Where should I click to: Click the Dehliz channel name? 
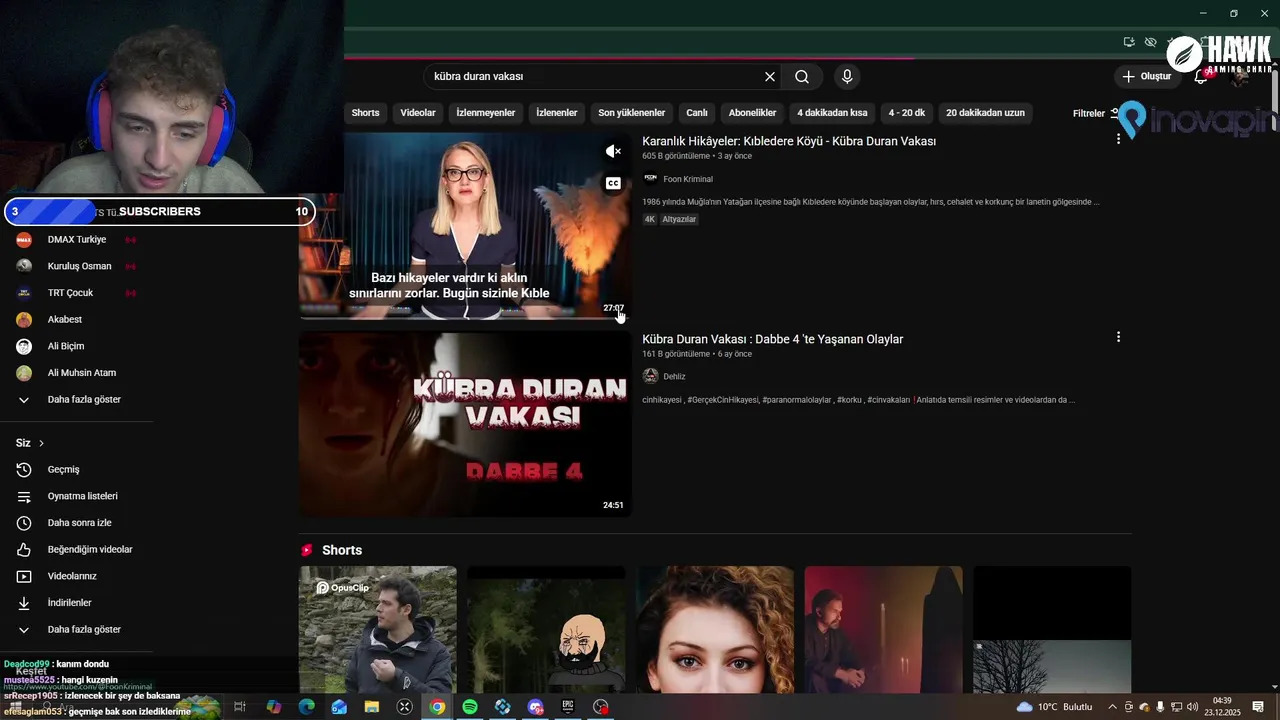click(675, 376)
